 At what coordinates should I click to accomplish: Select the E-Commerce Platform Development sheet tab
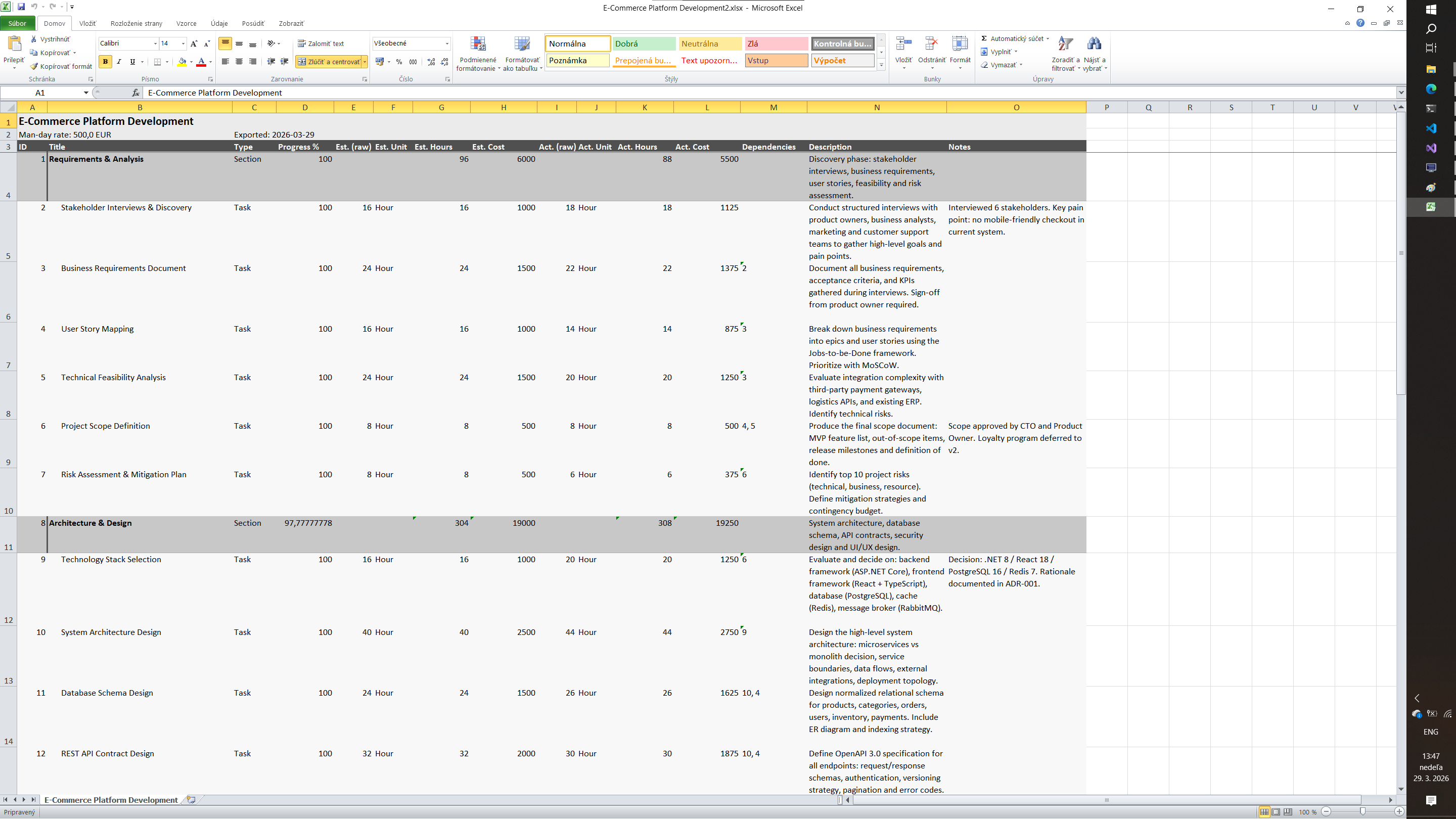coord(111,800)
